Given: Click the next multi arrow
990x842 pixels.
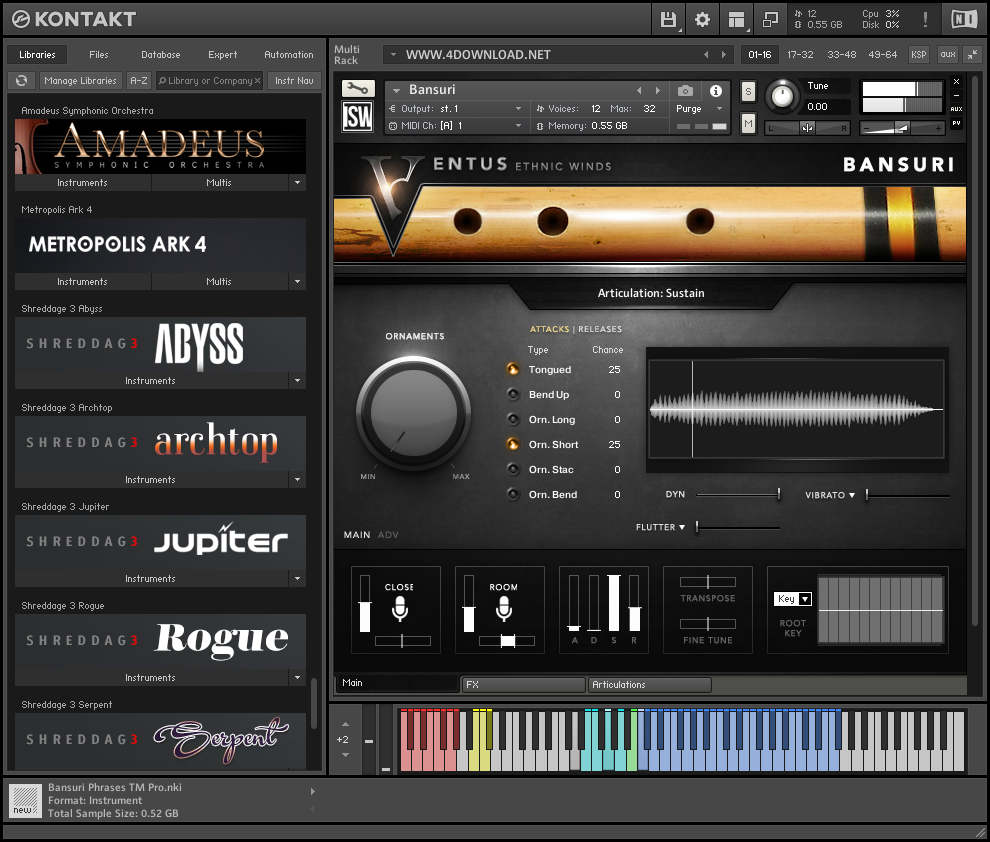Looking at the screenshot, I should click(724, 55).
